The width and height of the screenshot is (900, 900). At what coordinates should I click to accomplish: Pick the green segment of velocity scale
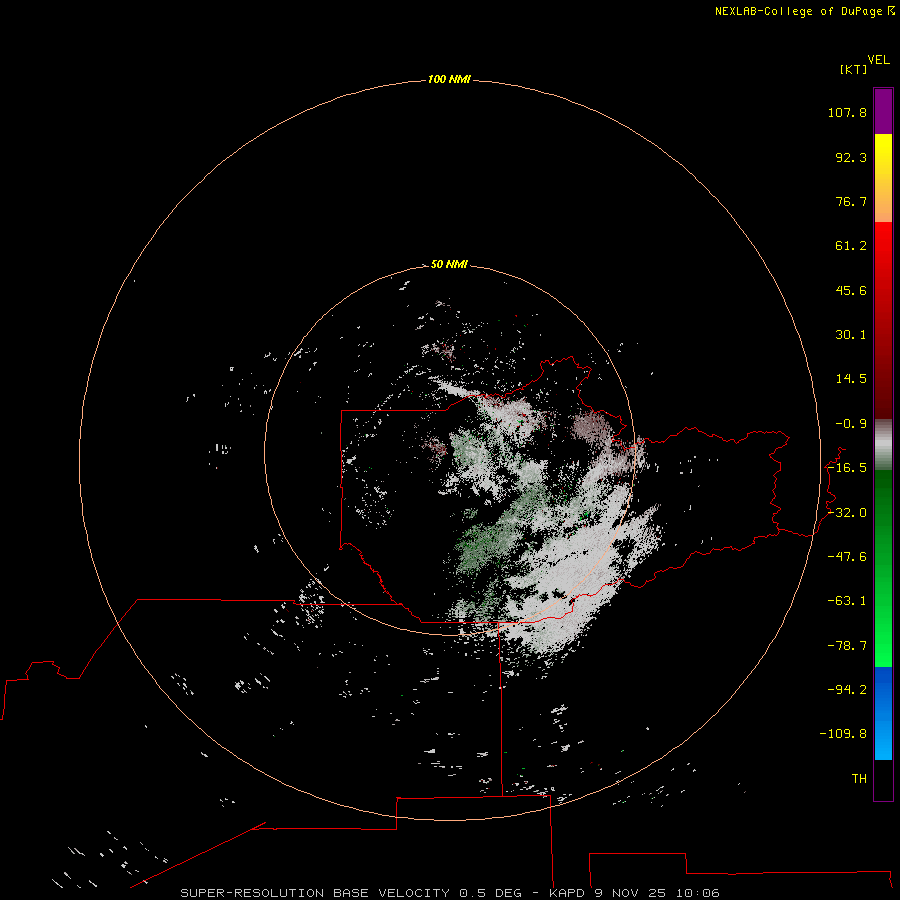(x=883, y=568)
